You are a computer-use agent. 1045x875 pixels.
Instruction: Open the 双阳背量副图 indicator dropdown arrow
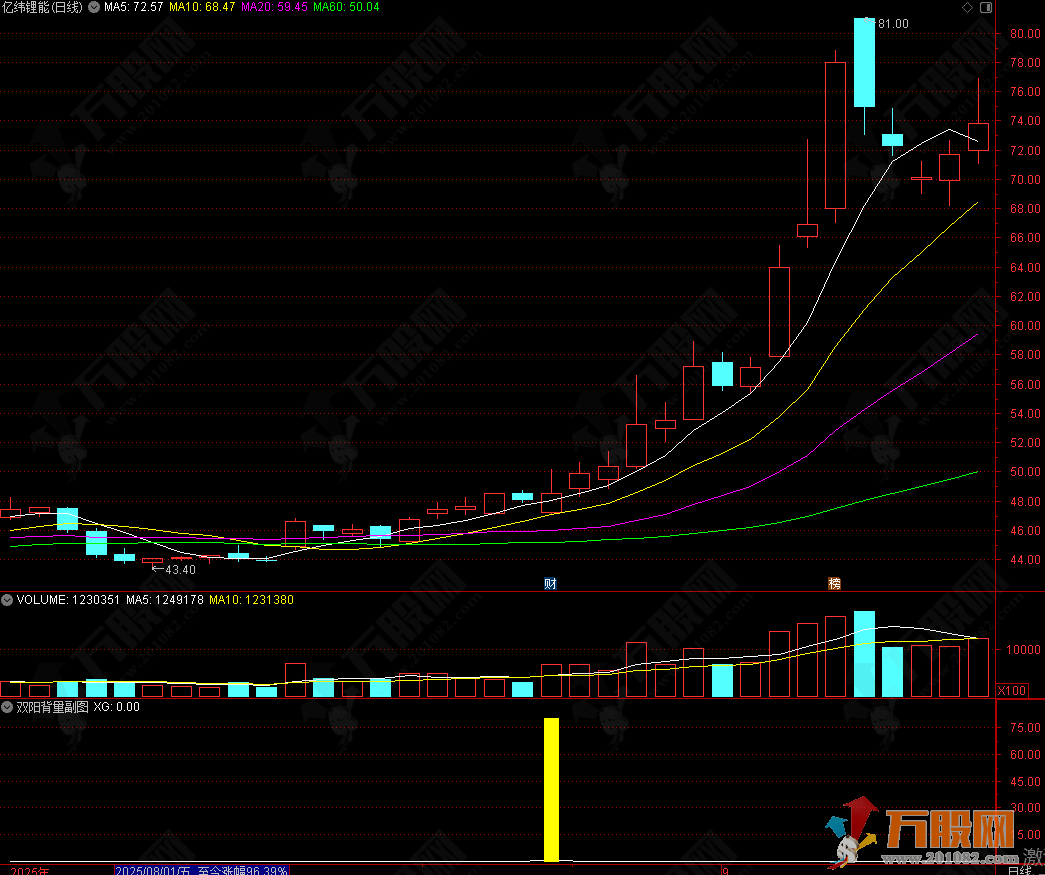(x=7, y=706)
